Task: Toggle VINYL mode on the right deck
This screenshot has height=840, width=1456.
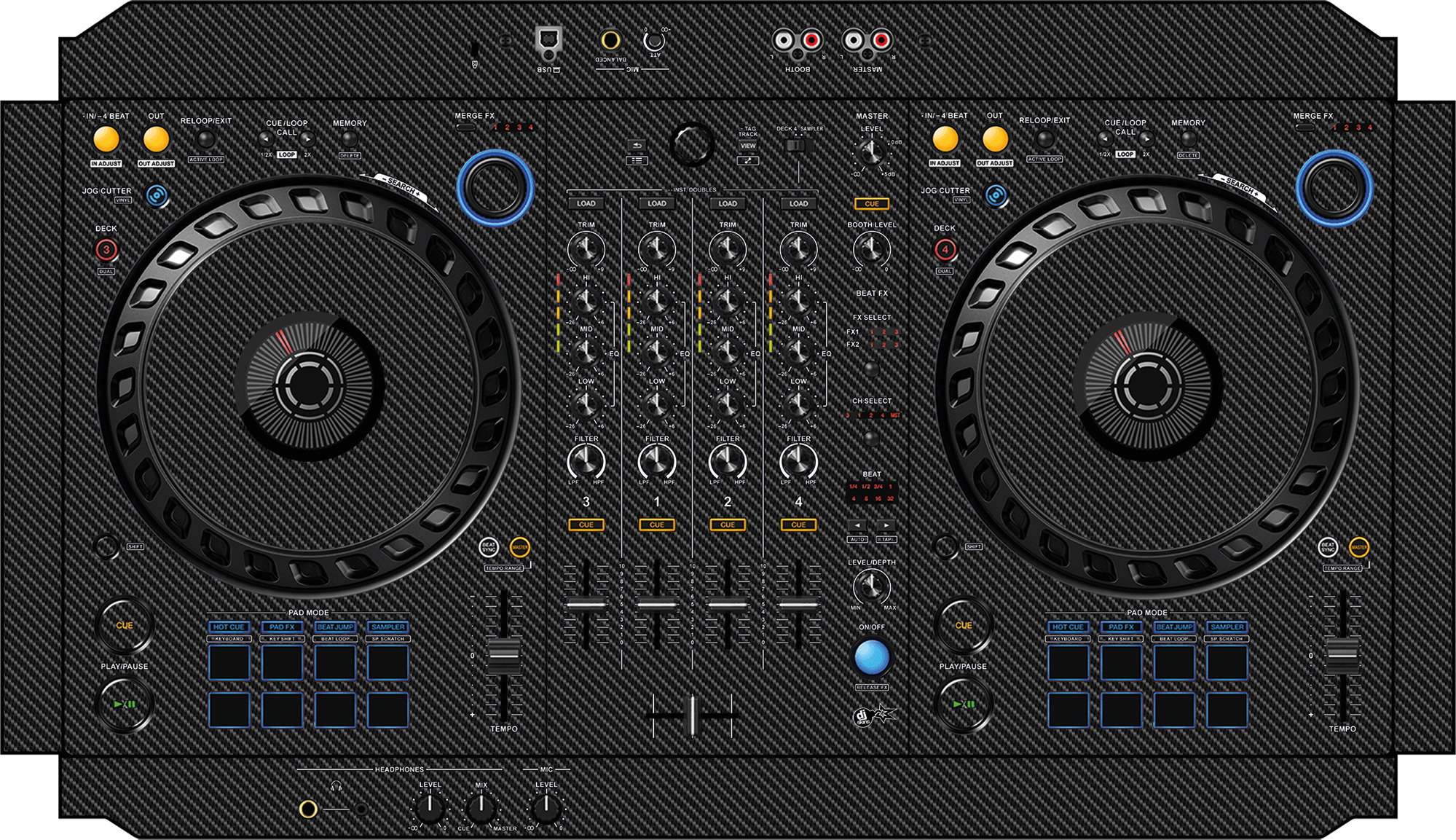Action: (996, 197)
